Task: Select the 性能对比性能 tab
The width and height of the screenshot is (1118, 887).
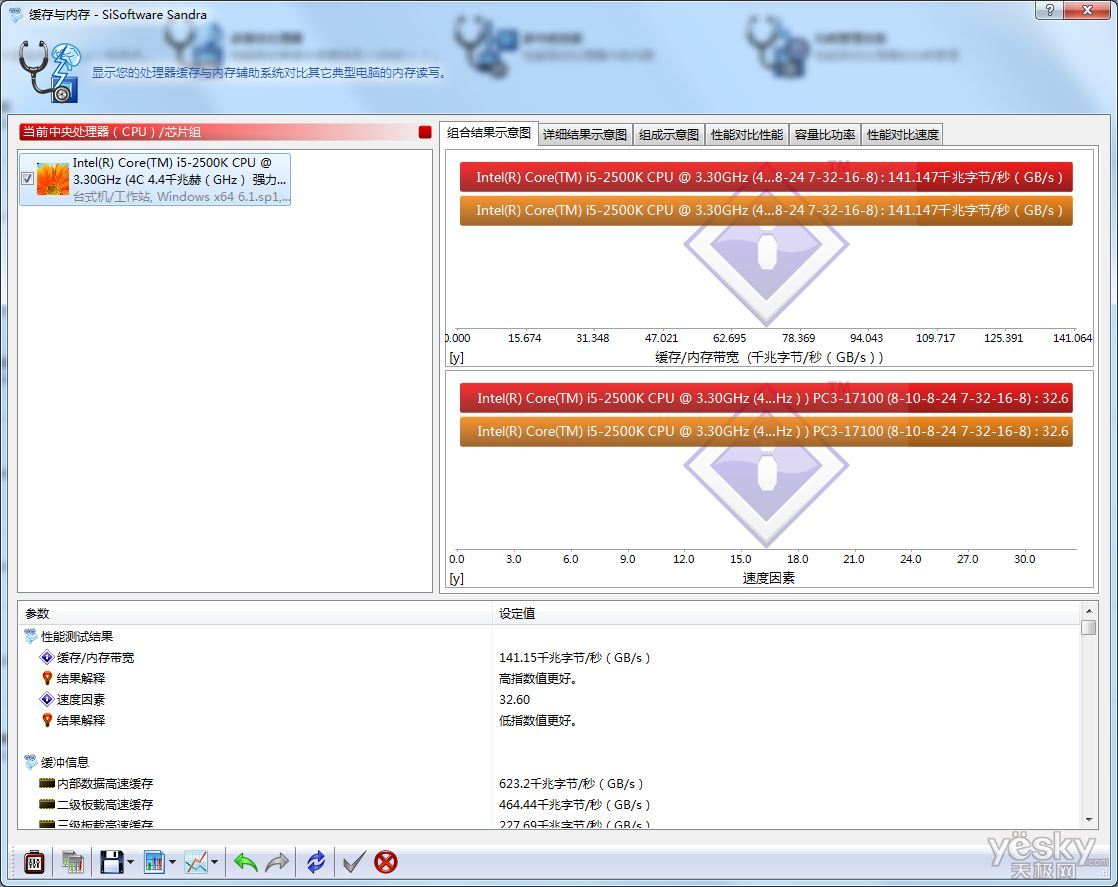Action: [x=747, y=134]
